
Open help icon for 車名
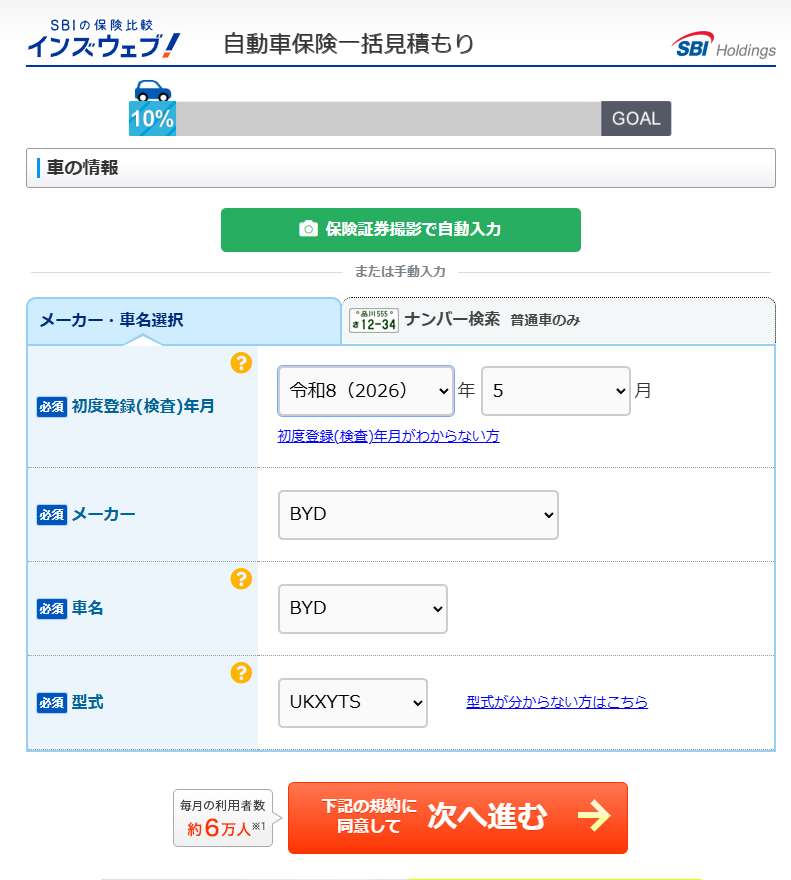coord(241,579)
